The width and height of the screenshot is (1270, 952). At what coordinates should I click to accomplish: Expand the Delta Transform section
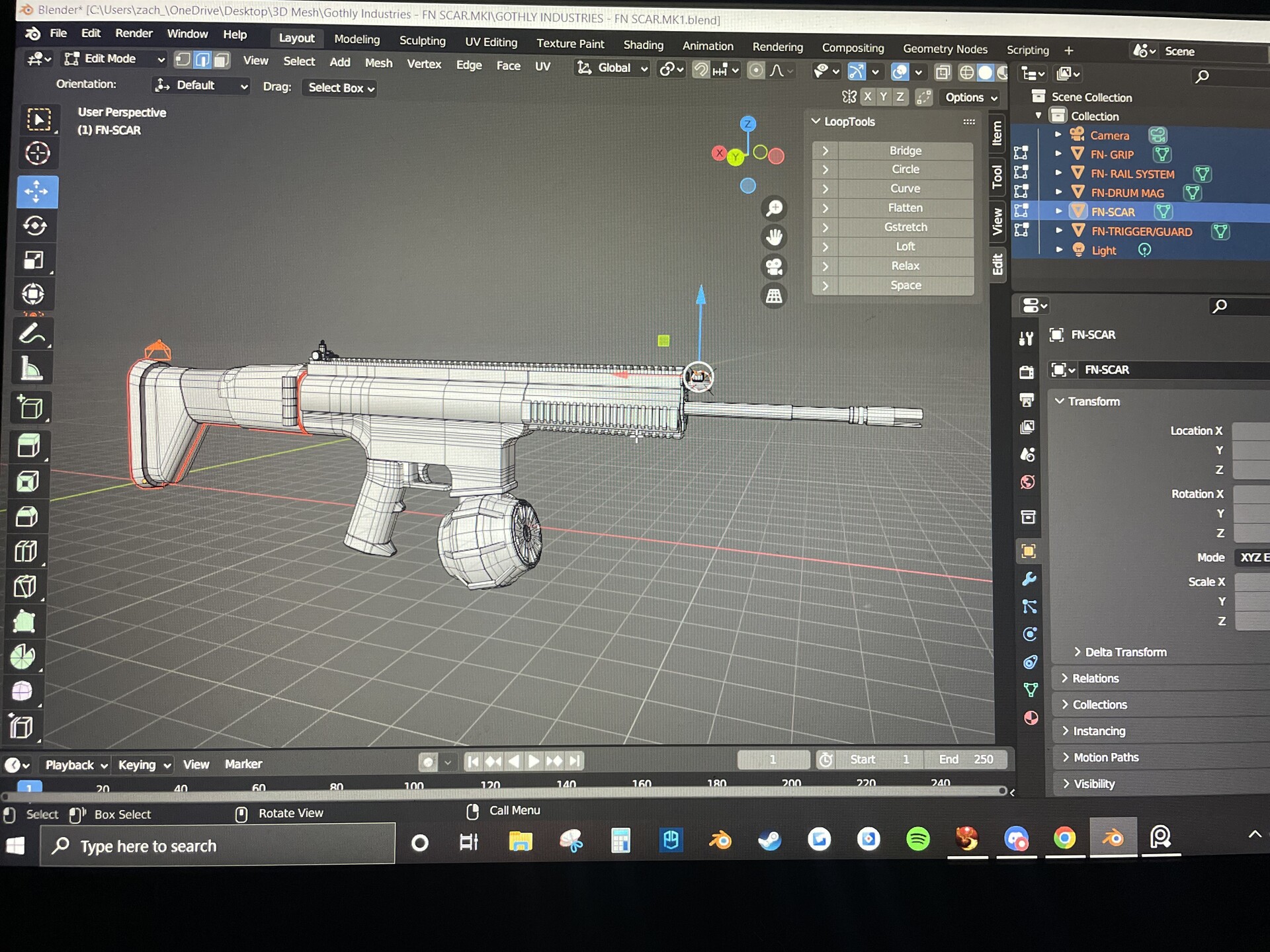(x=1124, y=652)
